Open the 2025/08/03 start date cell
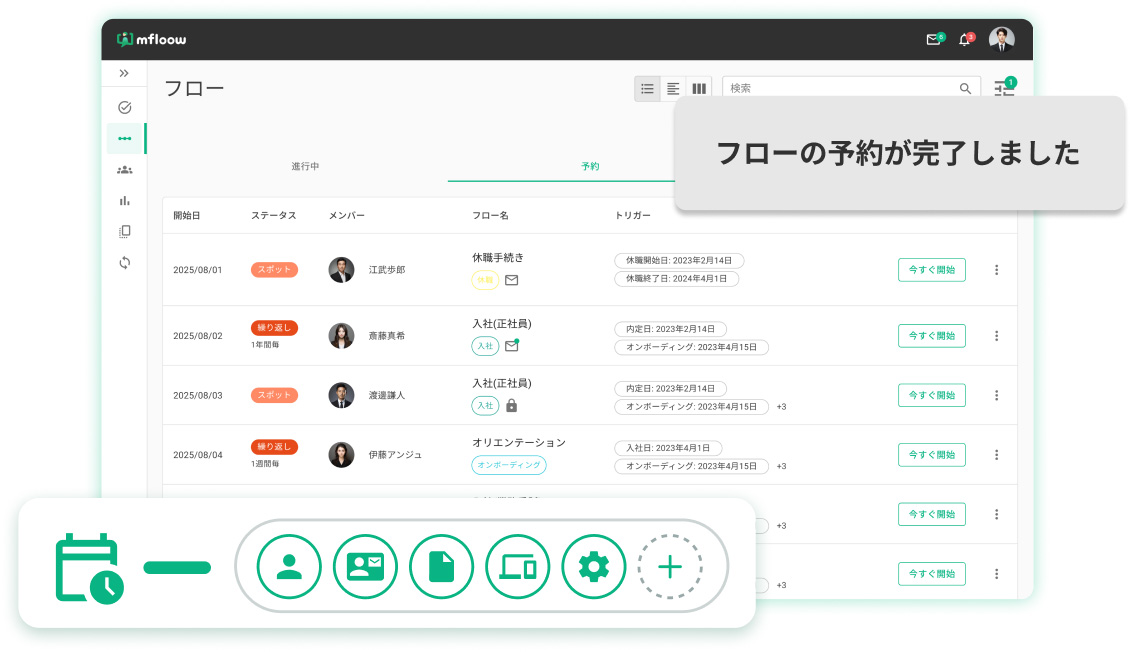1130x652 pixels. pos(197,396)
